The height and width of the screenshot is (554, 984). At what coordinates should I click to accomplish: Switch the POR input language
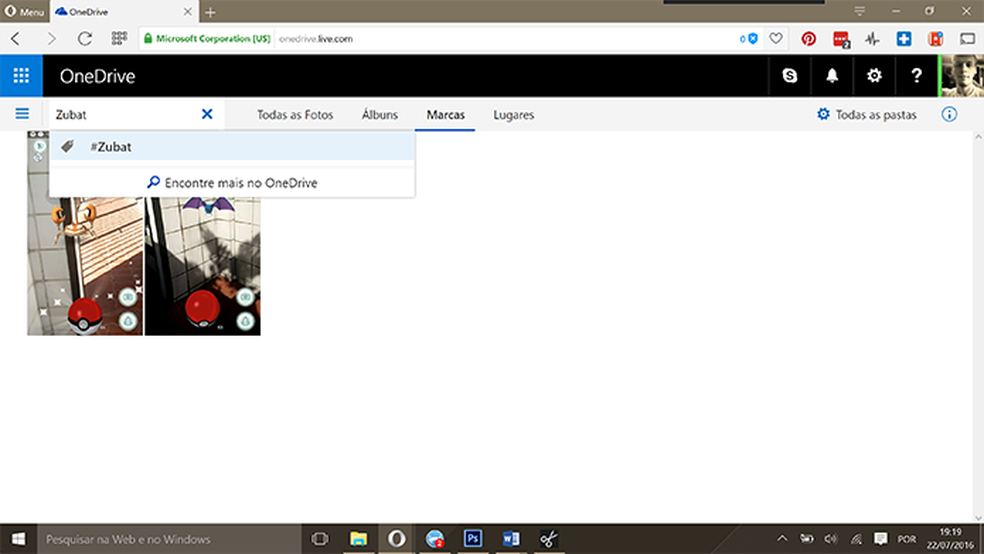907,539
